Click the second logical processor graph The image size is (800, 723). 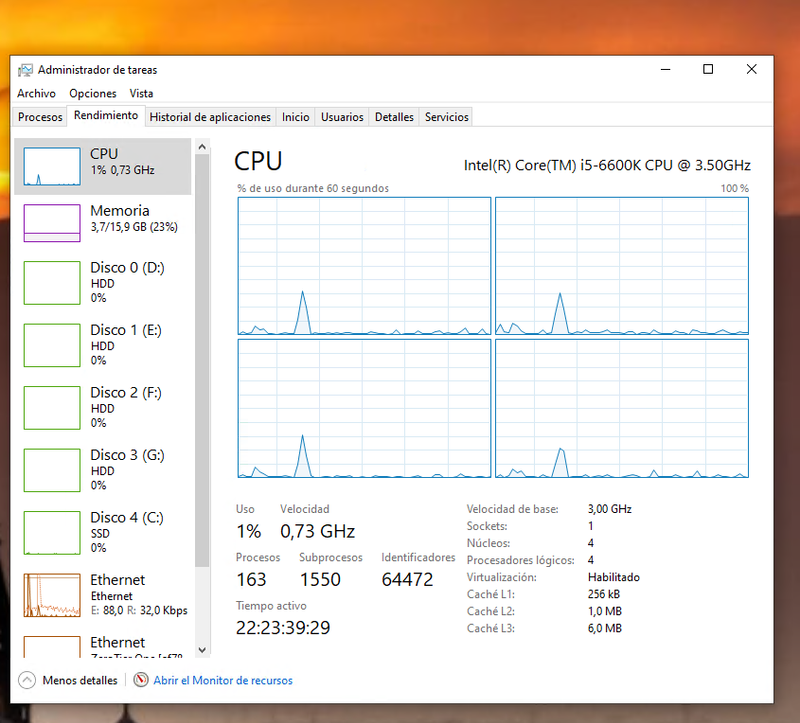click(x=622, y=266)
